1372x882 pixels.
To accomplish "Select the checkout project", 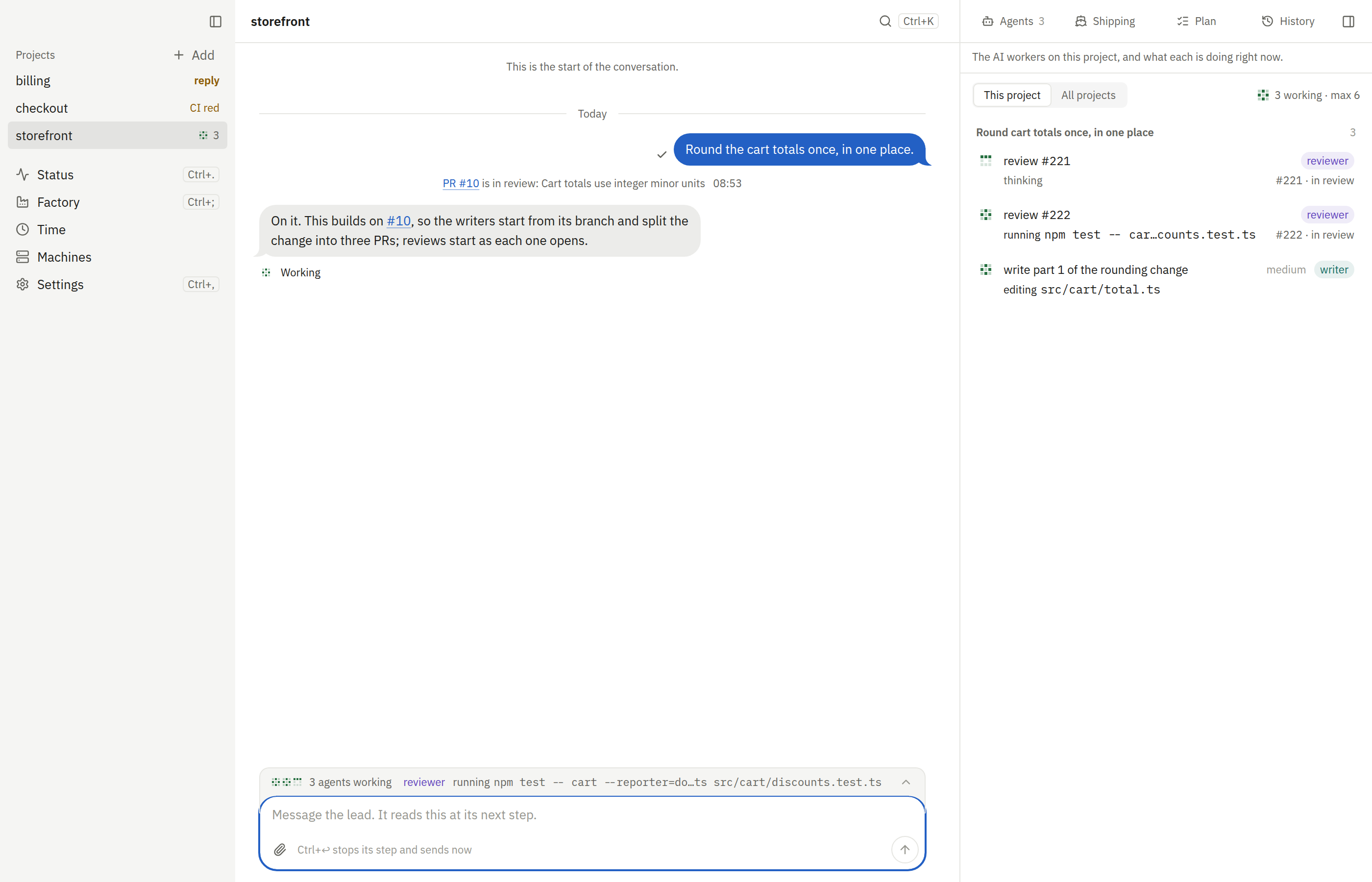I will coord(118,108).
